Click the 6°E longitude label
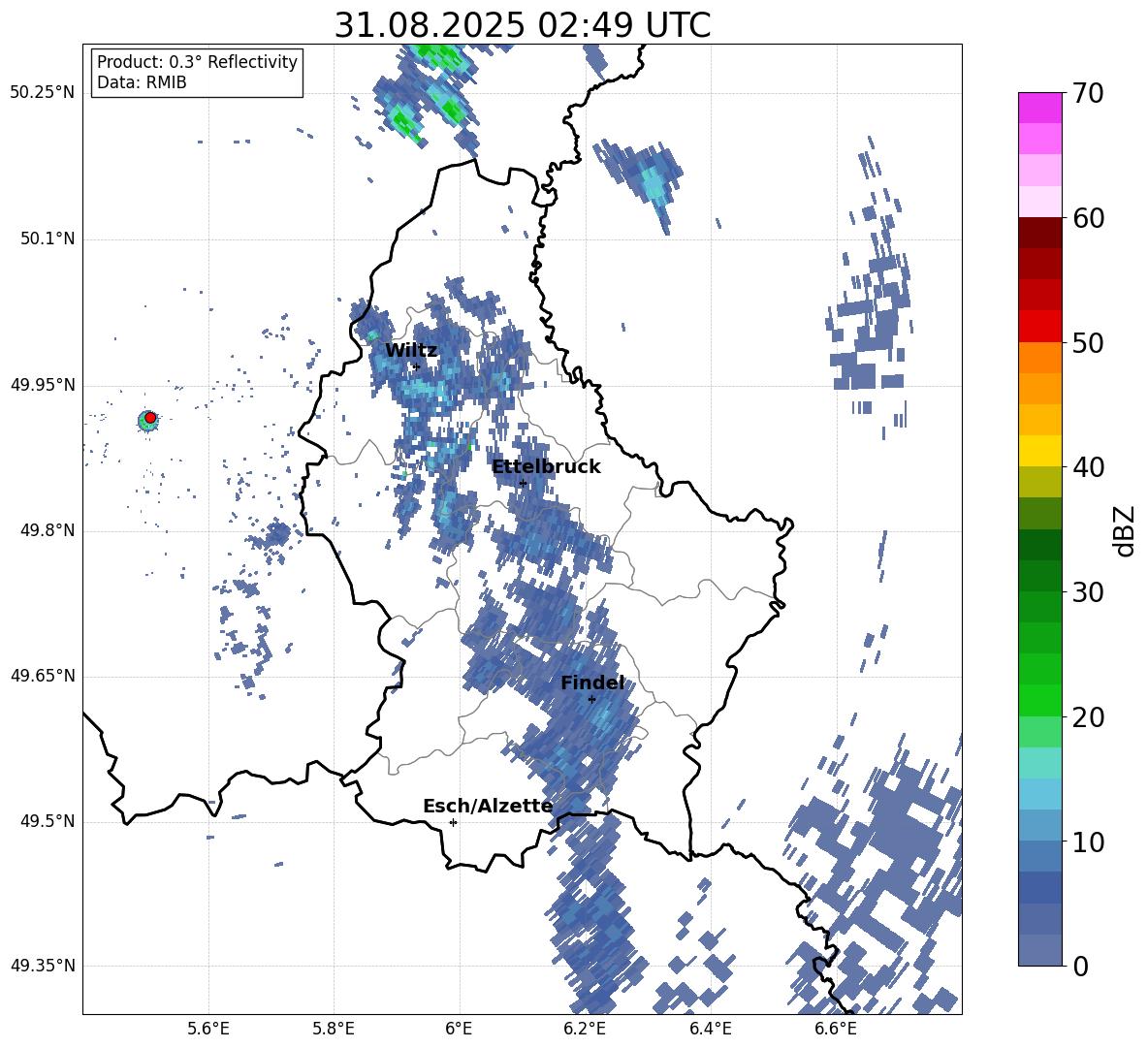 459,1029
